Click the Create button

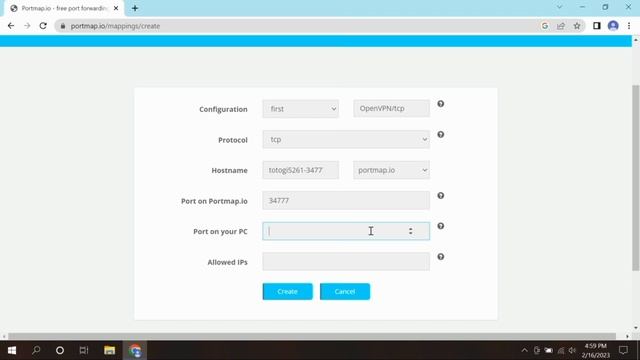(x=287, y=291)
